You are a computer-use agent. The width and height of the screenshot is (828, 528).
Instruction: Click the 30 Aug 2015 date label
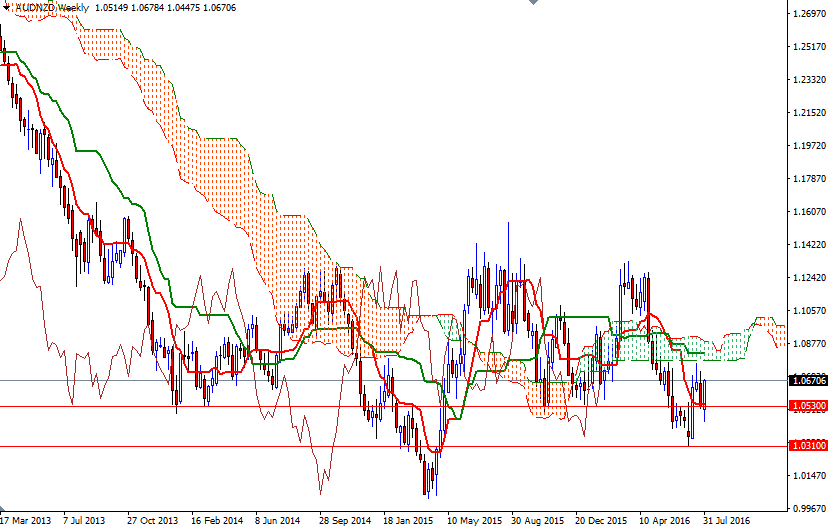coord(538,521)
